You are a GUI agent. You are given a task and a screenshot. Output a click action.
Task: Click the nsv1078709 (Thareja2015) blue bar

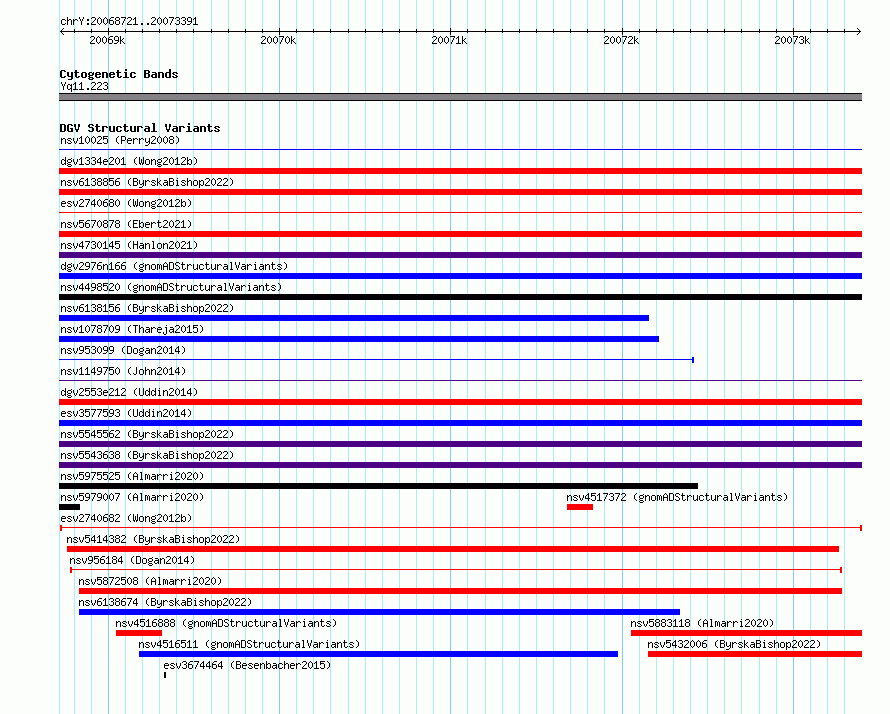pos(359,339)
